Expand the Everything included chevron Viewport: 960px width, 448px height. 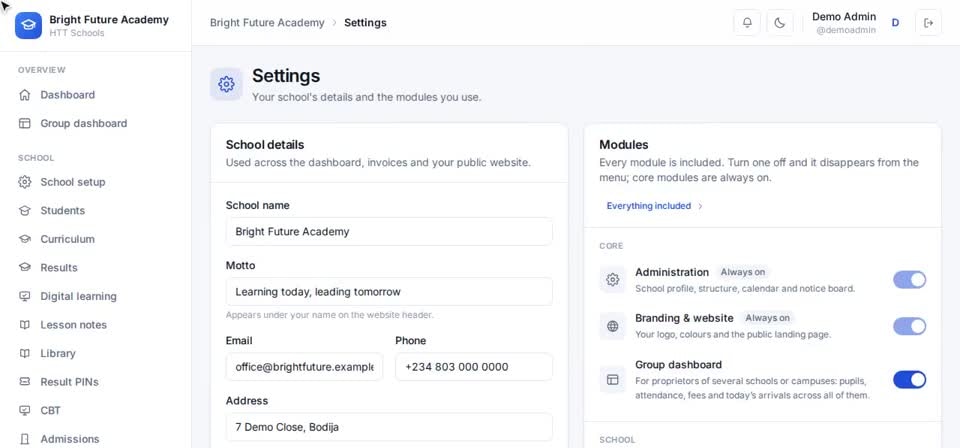point(700,206)
